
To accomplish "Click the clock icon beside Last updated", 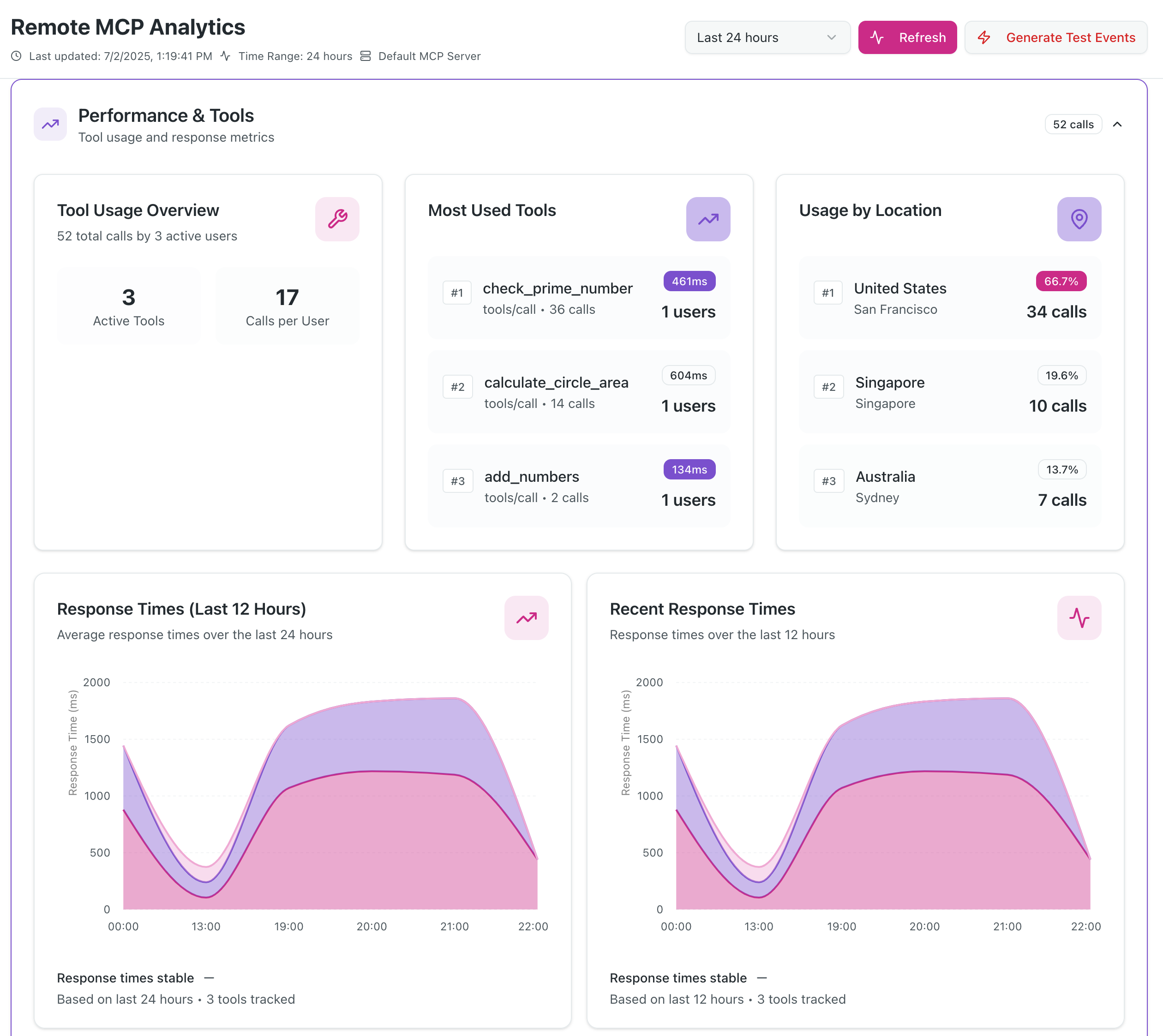I will [x=17, y=56].
